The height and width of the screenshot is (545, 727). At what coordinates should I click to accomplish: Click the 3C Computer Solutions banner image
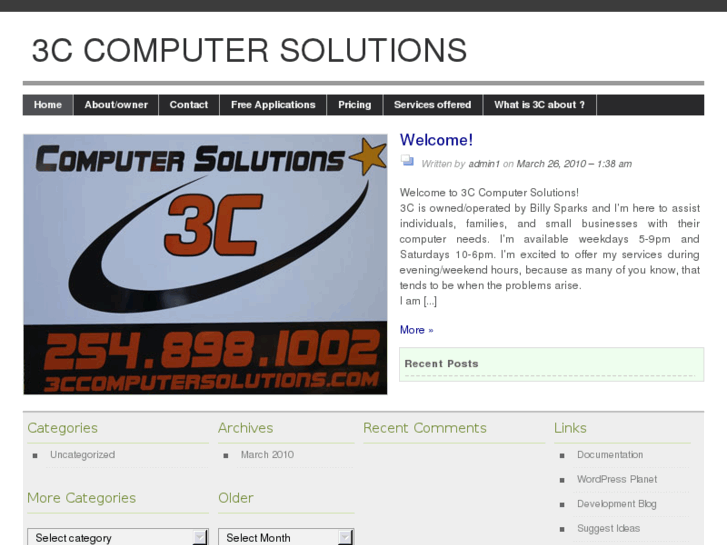(205, 264)
